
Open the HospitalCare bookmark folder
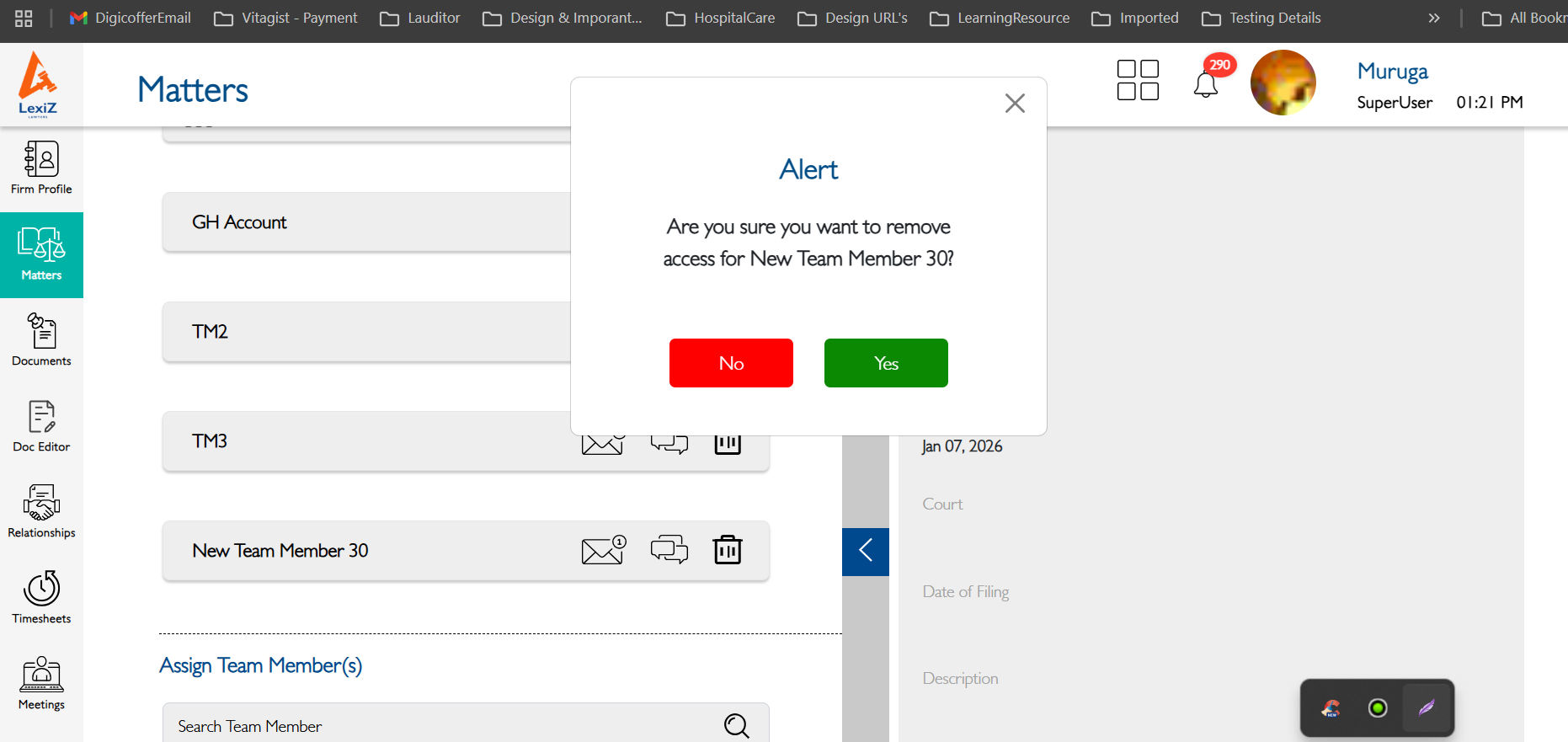721,18
